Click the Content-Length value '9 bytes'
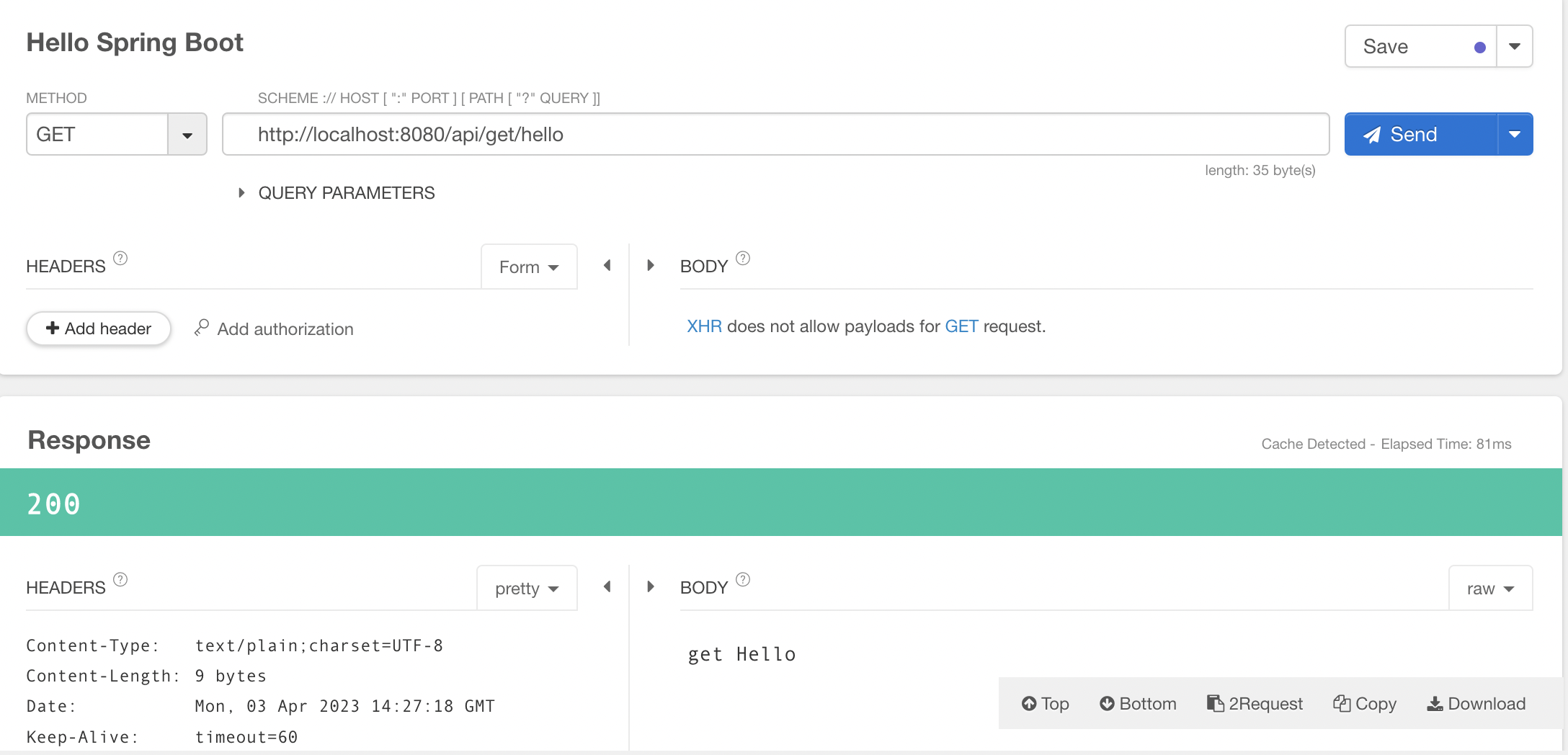Viewport: 1568px width, 755px height. [x=231, y=676]
